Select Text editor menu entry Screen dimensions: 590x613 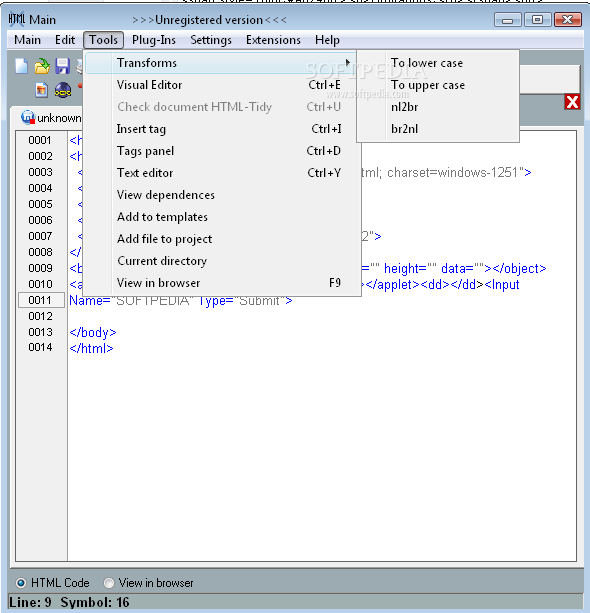click(221, 173)
